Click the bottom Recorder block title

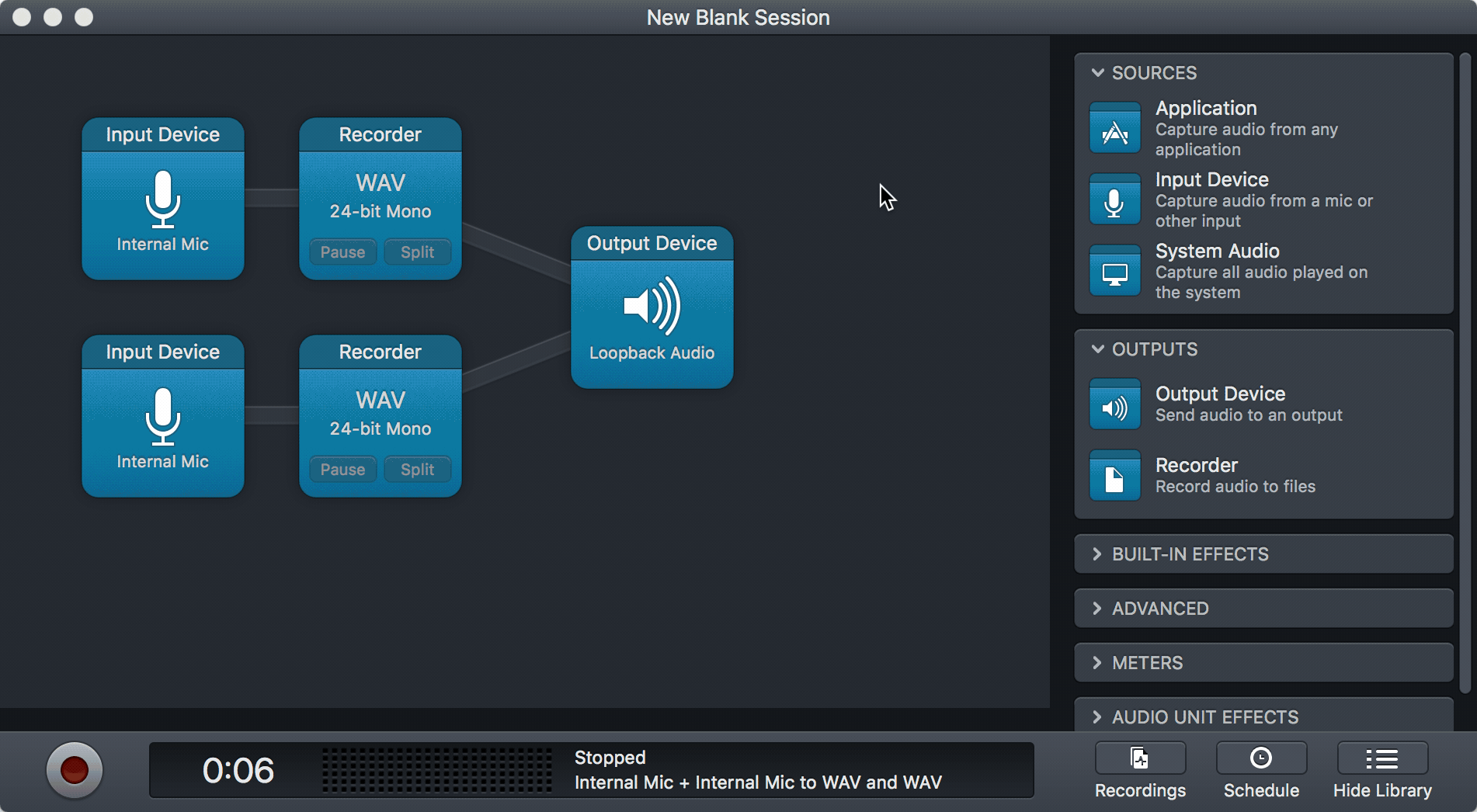coord(381,352)
